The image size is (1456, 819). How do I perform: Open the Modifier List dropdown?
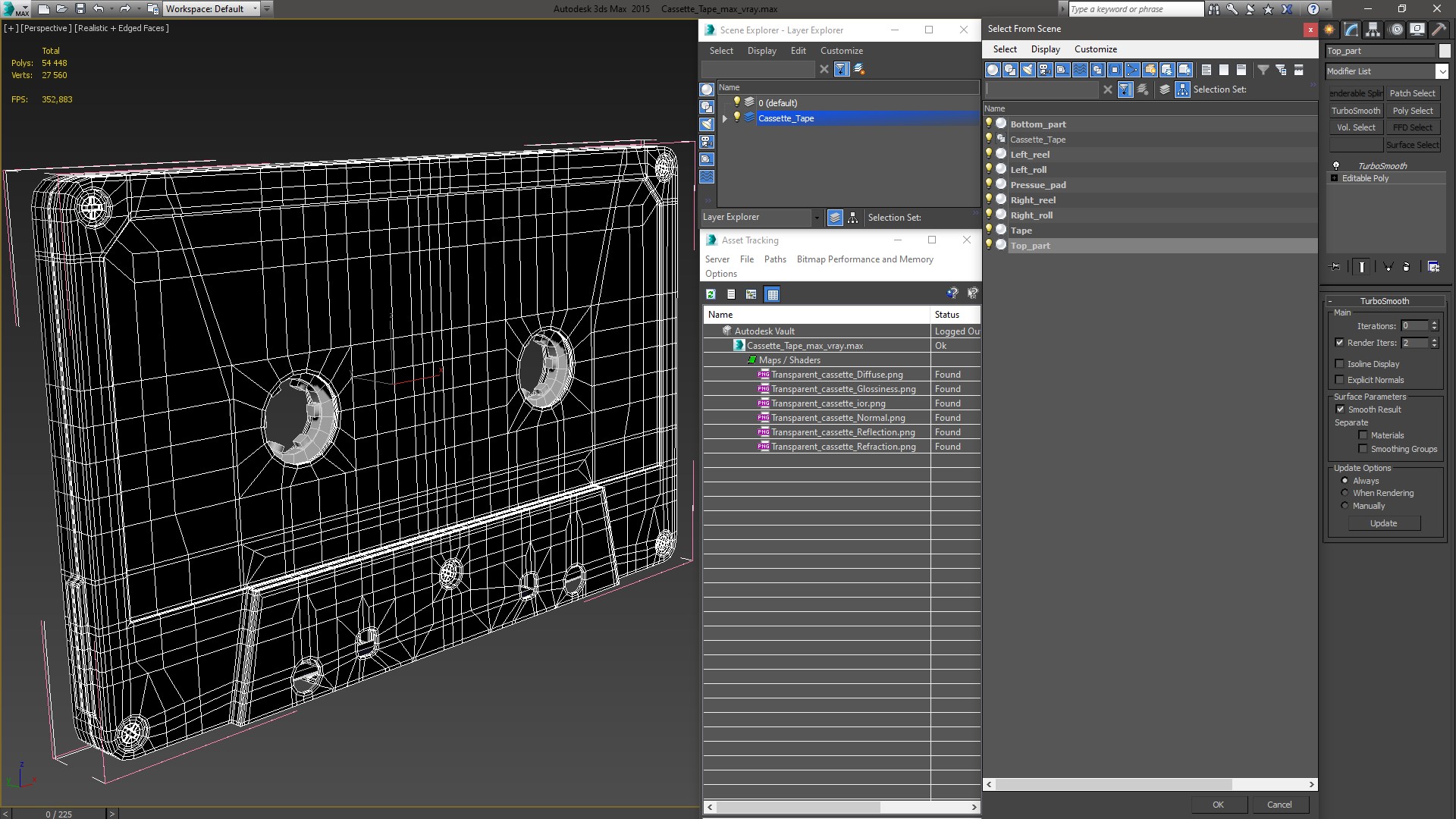pyautogui.click(x=1442, y=71)
